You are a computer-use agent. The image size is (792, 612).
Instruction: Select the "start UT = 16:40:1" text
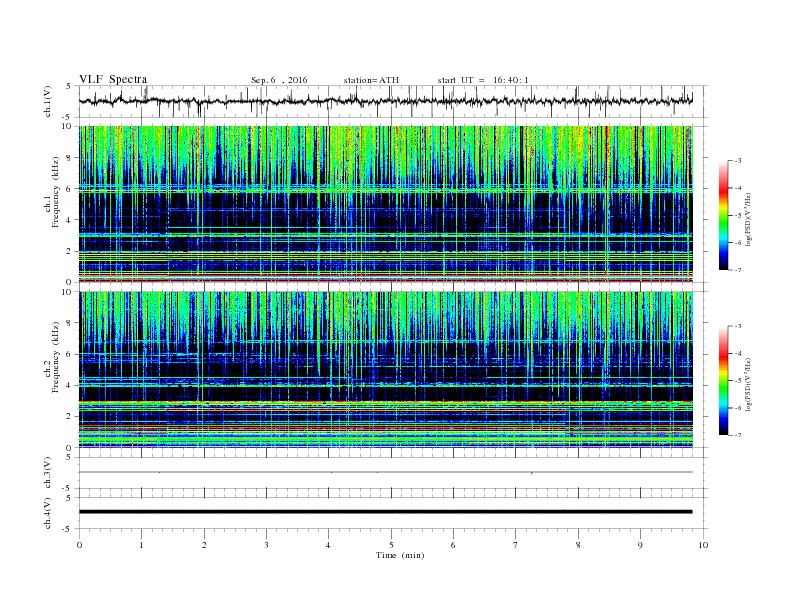click(483, 80)
